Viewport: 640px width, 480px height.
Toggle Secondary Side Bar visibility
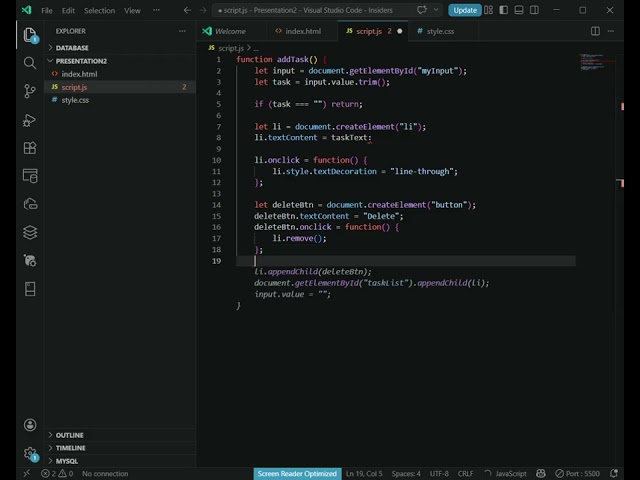[x=534, y=10]
